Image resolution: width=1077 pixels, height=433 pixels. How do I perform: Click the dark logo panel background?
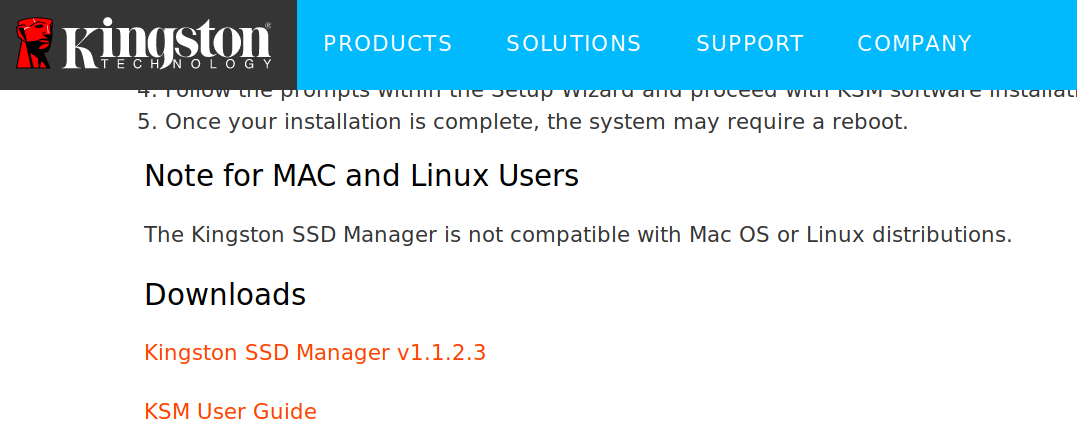148,79
